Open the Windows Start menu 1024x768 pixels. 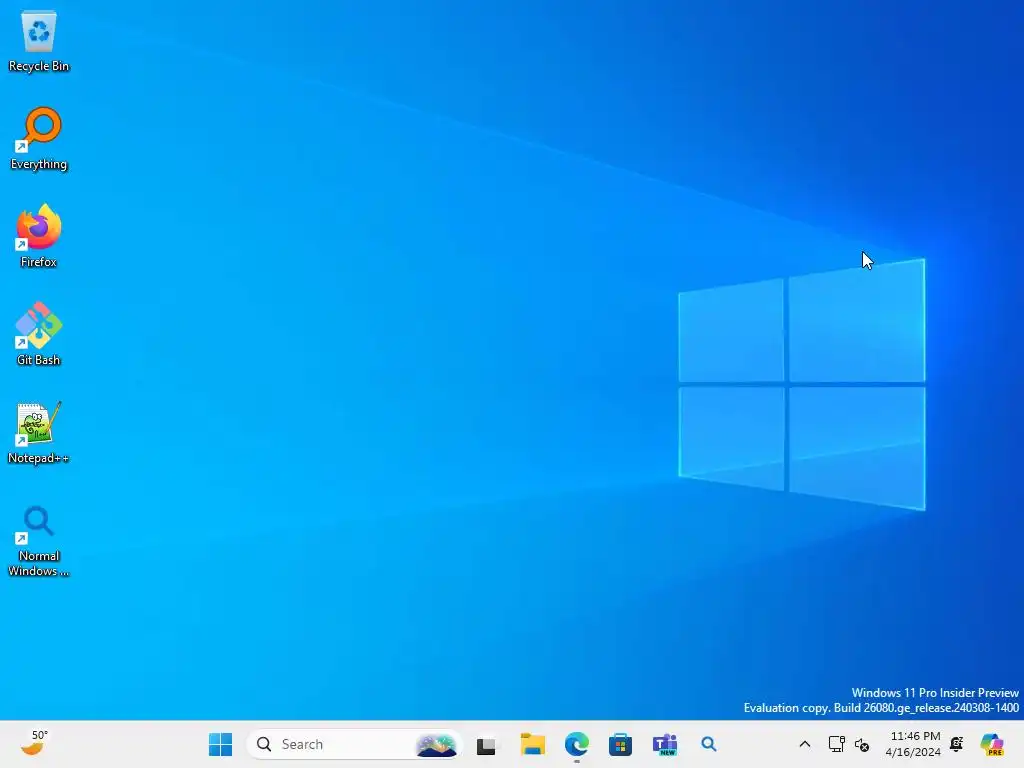click(220, 744)
